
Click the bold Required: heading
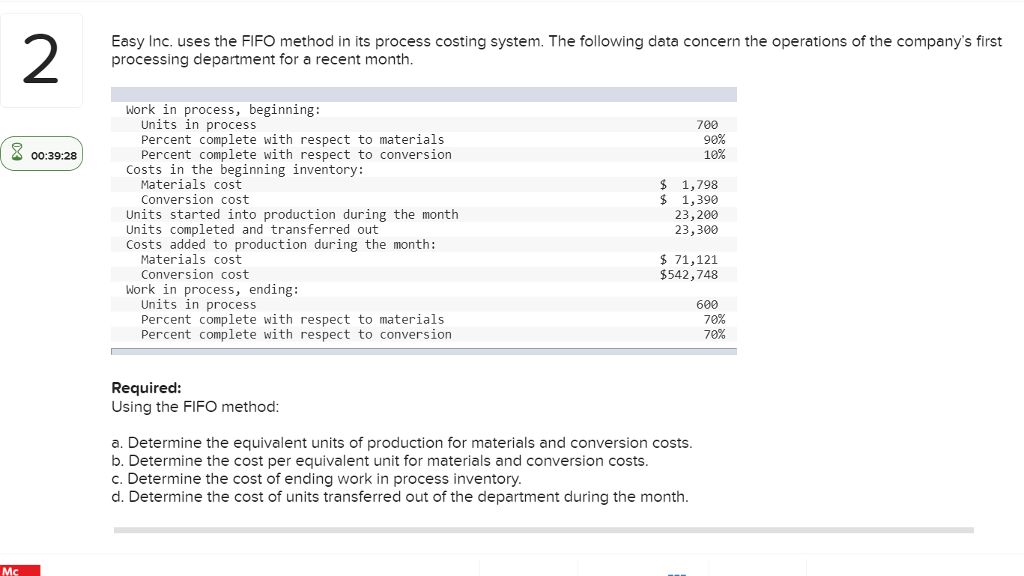146,388
